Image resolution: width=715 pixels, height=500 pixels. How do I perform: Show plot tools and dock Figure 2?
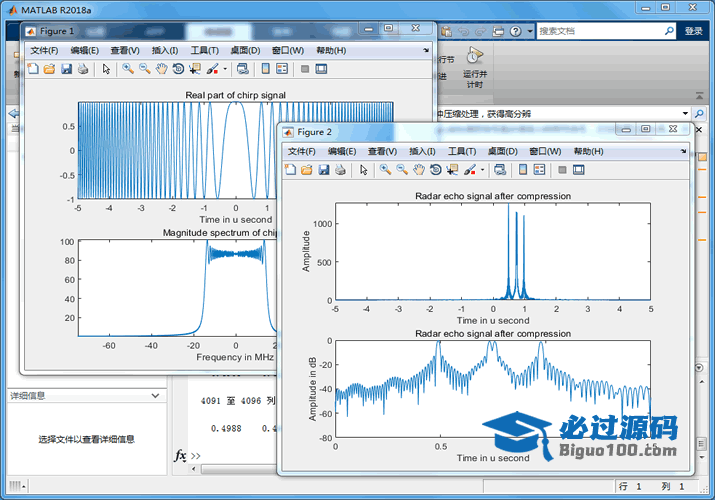579,170
